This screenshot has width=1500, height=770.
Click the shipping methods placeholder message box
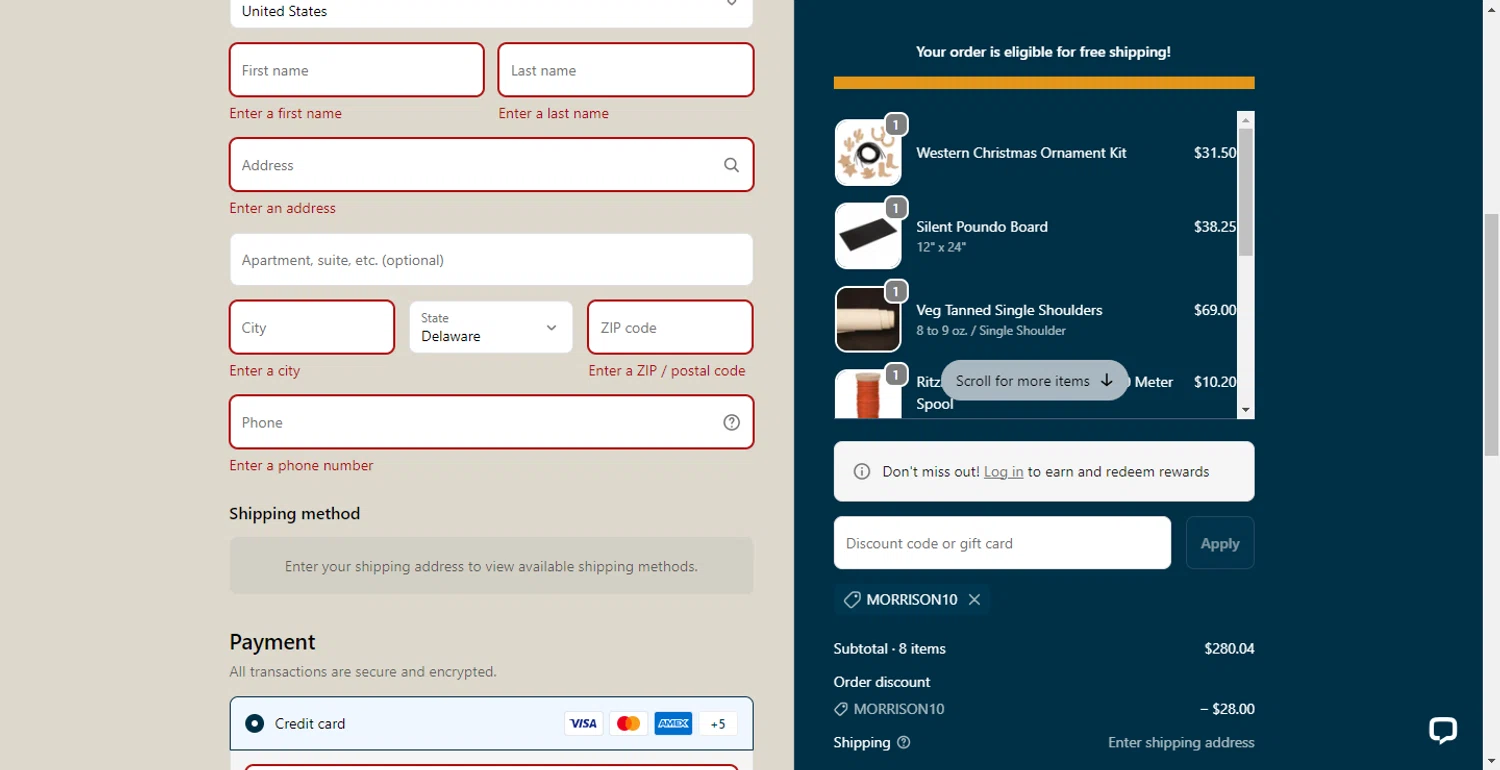491,566
